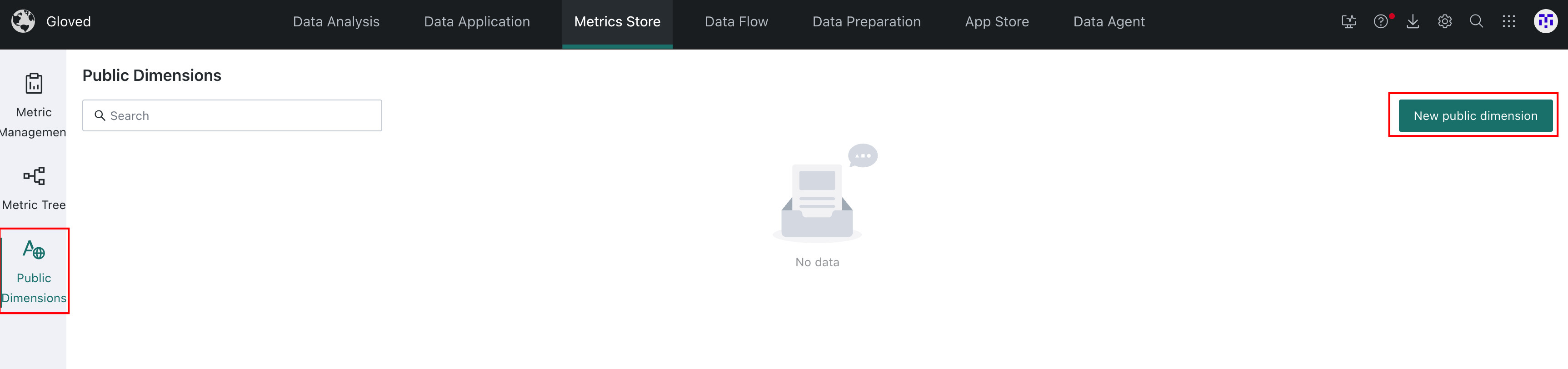Open the download icon in header

1413,21
